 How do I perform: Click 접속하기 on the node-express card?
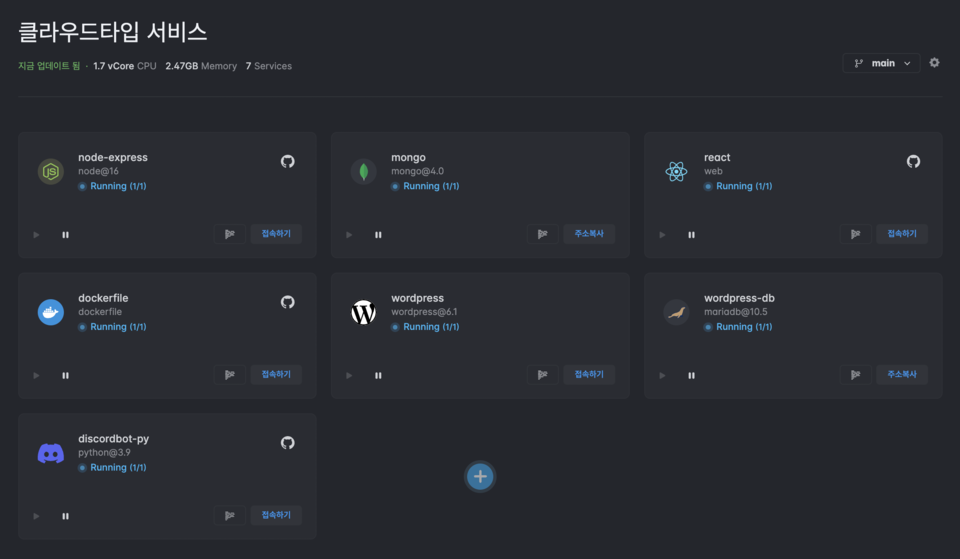pos(276,234)
